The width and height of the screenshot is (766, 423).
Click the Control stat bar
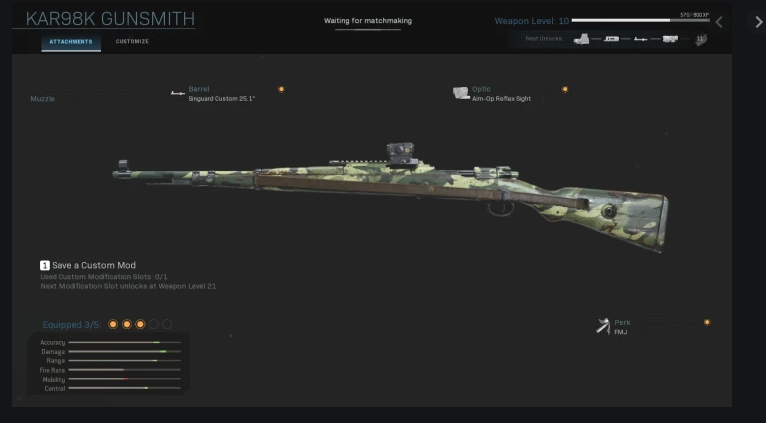pos(125,388)
